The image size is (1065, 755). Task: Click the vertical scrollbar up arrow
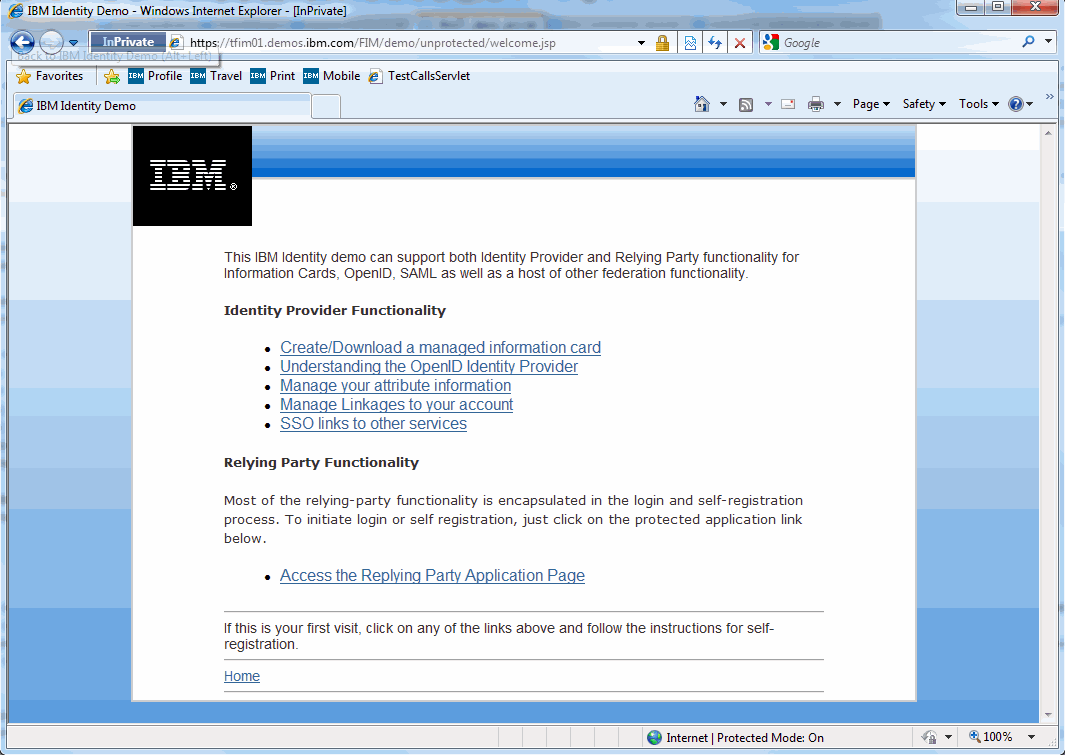pyautogui.click(x=1048, y=133)
